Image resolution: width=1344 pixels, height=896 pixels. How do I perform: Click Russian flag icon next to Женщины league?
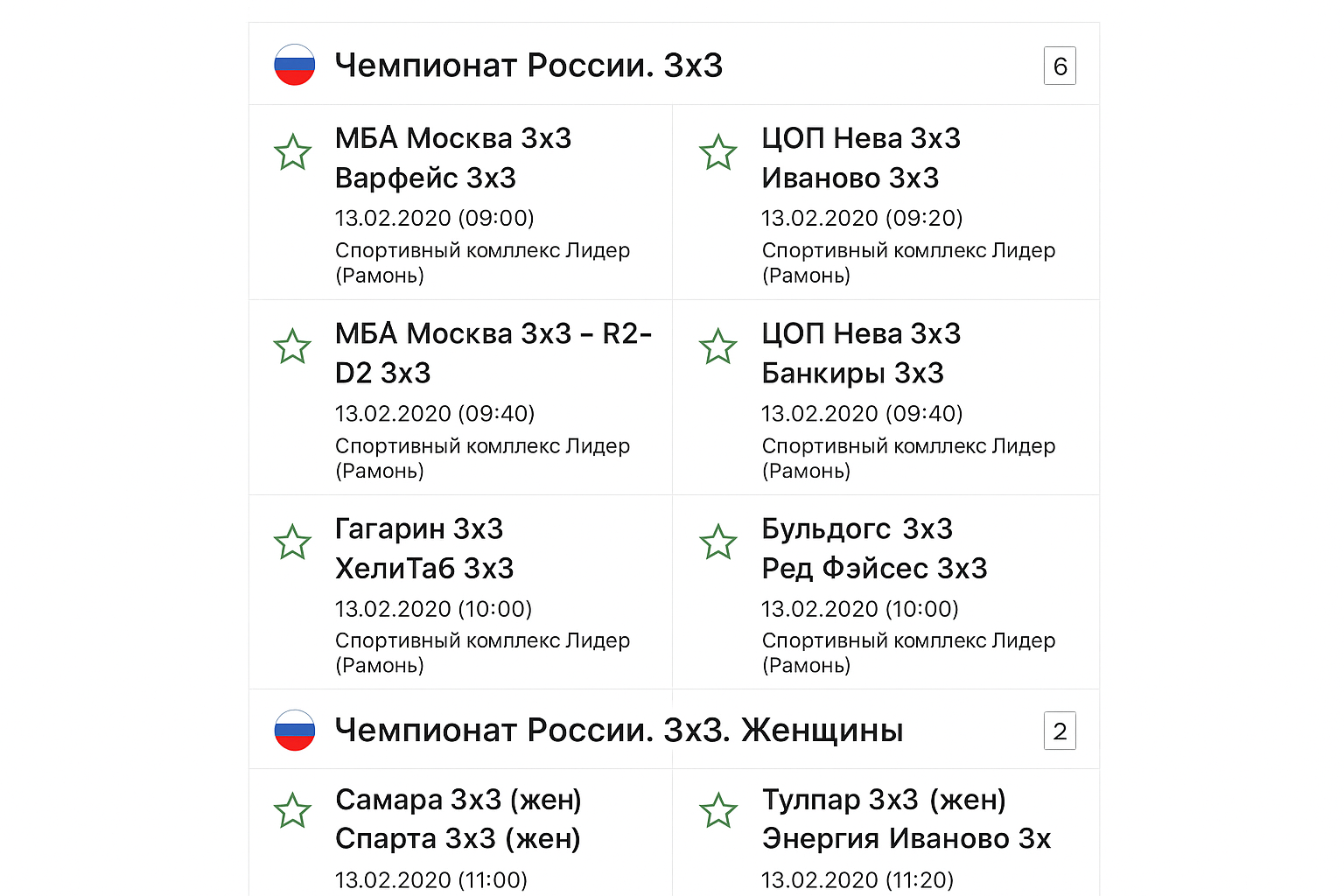click(x=295, y=731)
